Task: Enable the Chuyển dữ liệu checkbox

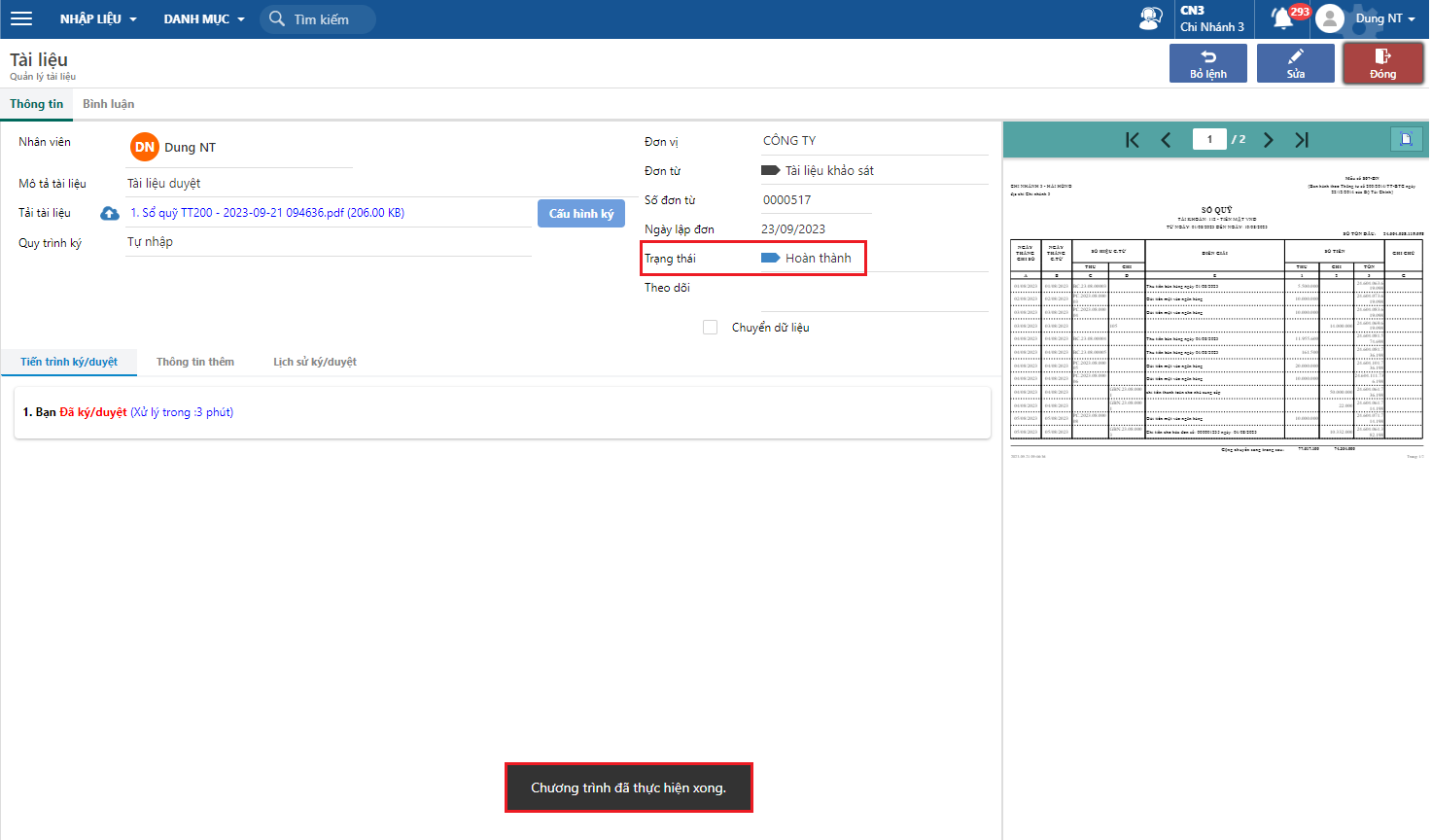Action: point(710,328)
